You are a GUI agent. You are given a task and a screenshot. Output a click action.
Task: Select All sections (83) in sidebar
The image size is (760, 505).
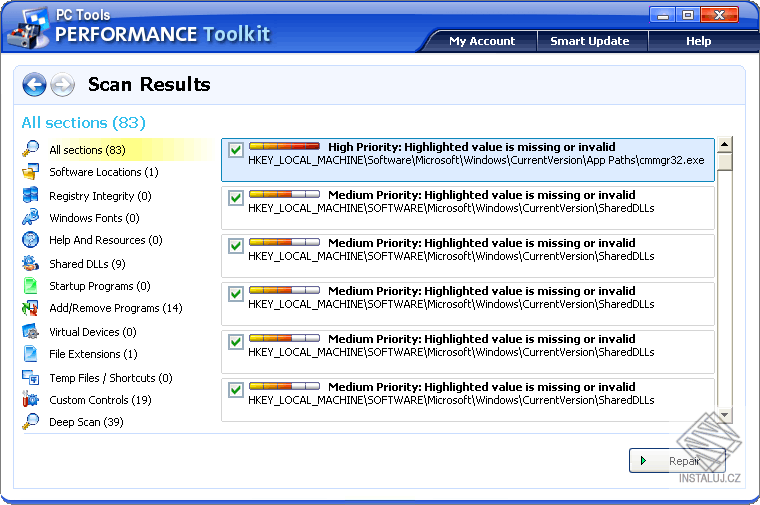(87, 150)
